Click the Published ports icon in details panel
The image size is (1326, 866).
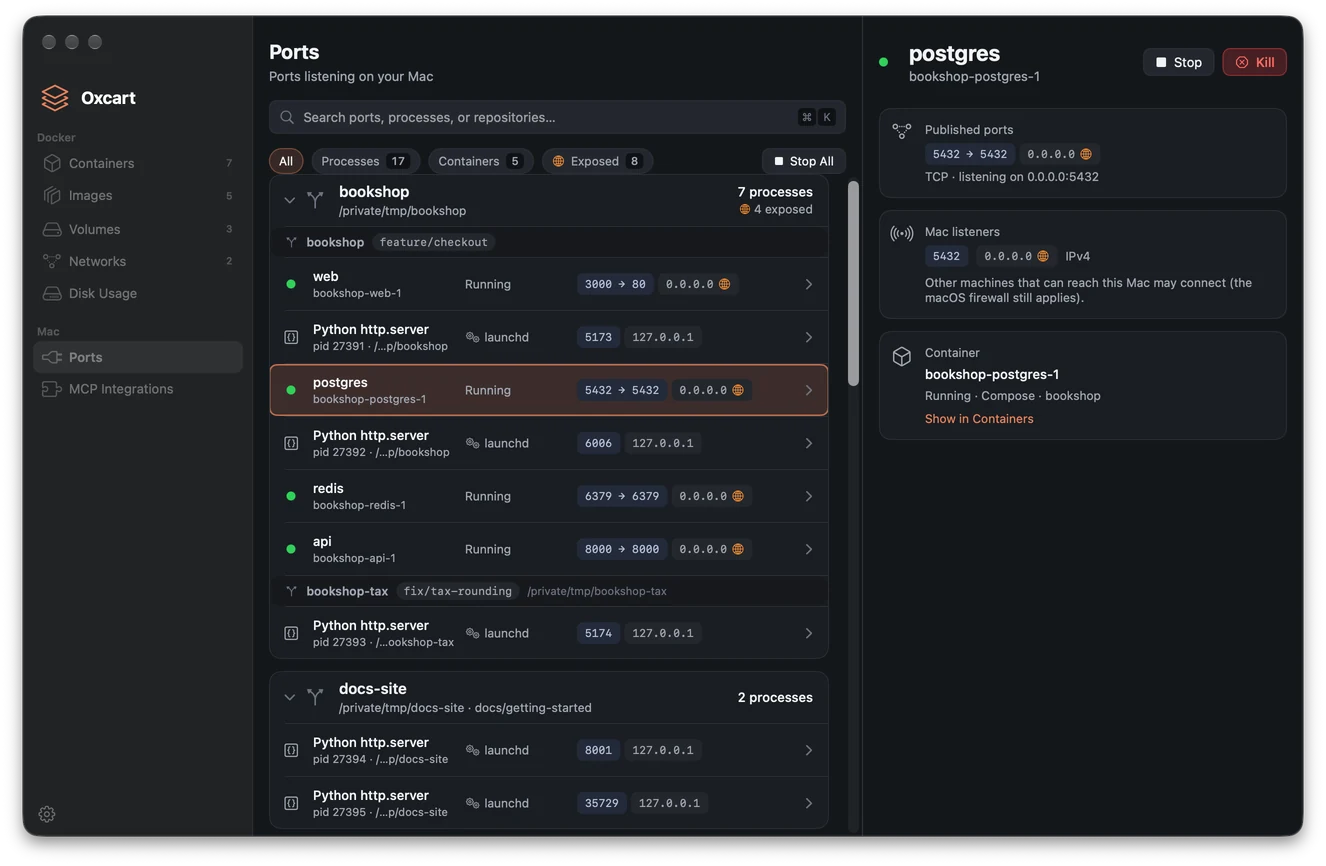902,131
